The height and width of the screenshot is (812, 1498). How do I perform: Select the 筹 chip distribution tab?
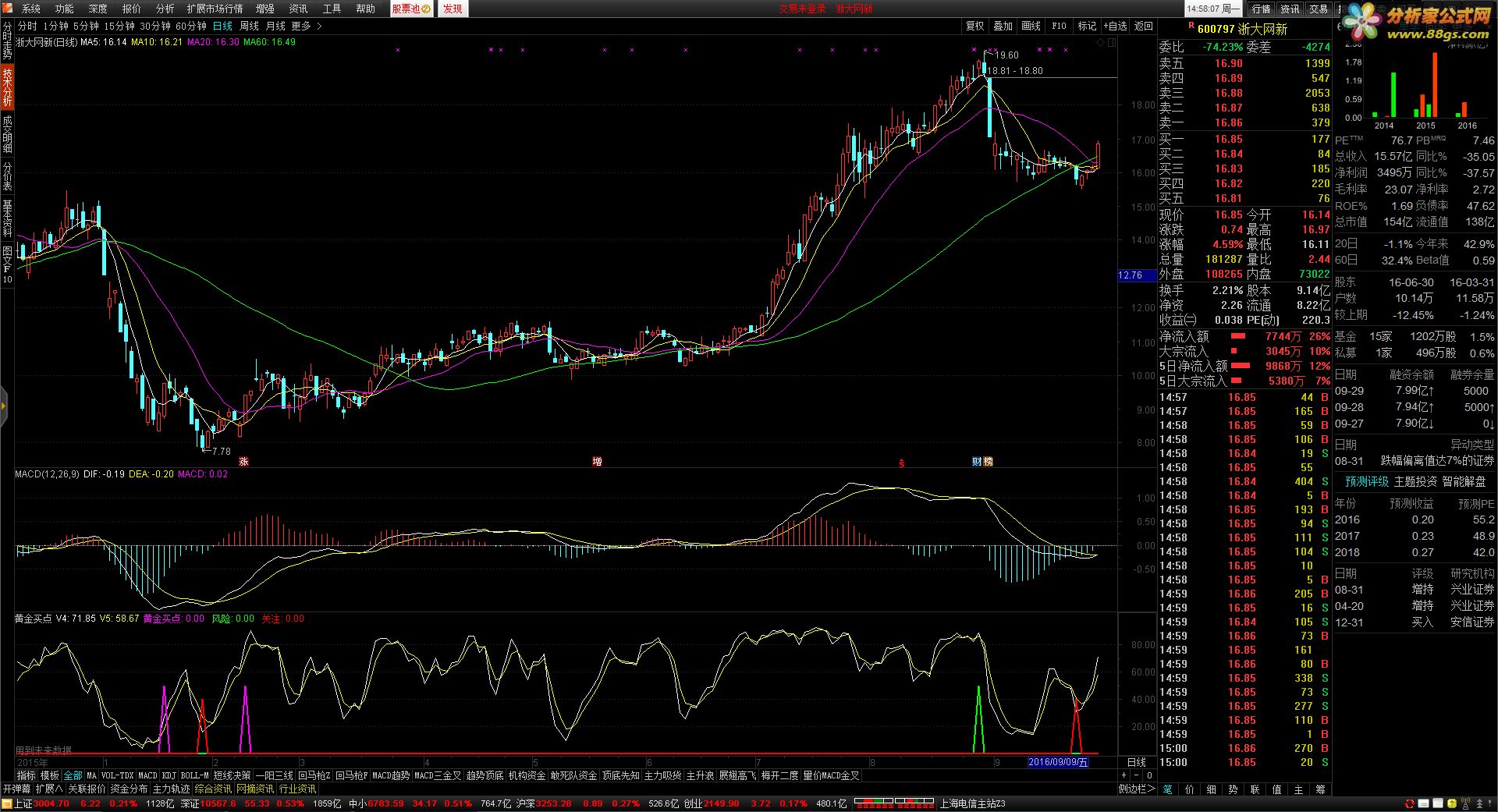pyautogui.click(x=1320, y=789)
